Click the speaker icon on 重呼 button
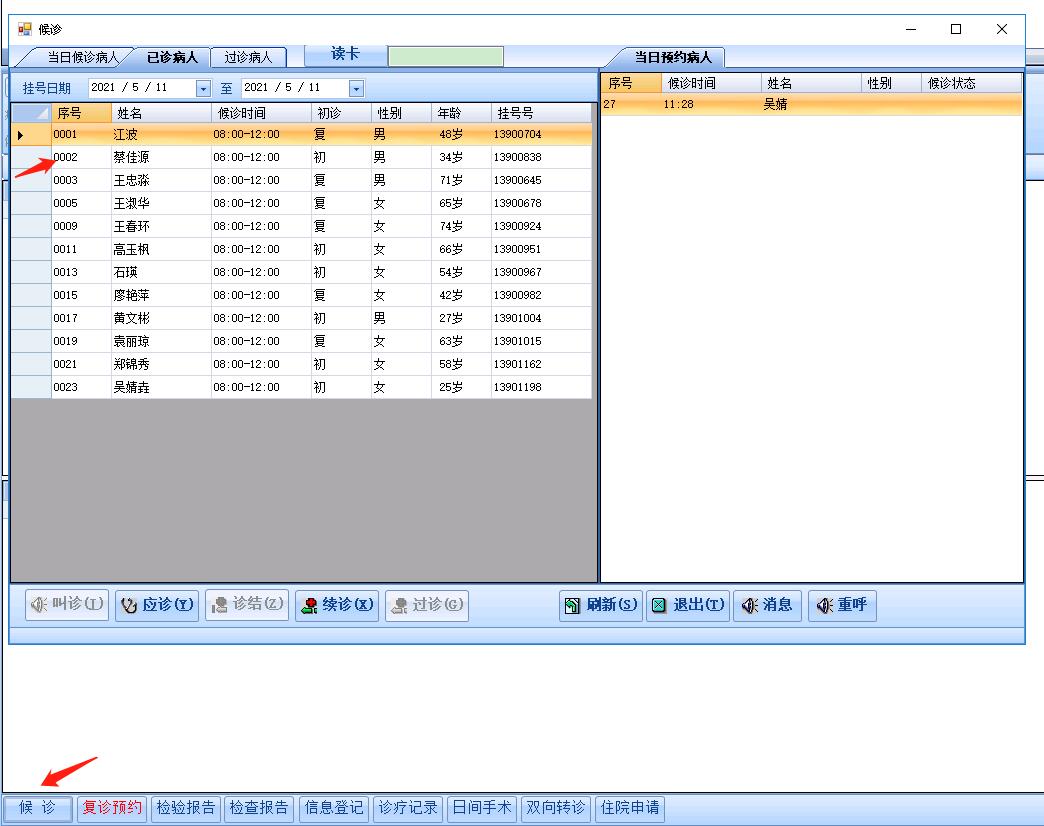Image resolution: width=1044 pixels, height=826 pixels. 825,605
